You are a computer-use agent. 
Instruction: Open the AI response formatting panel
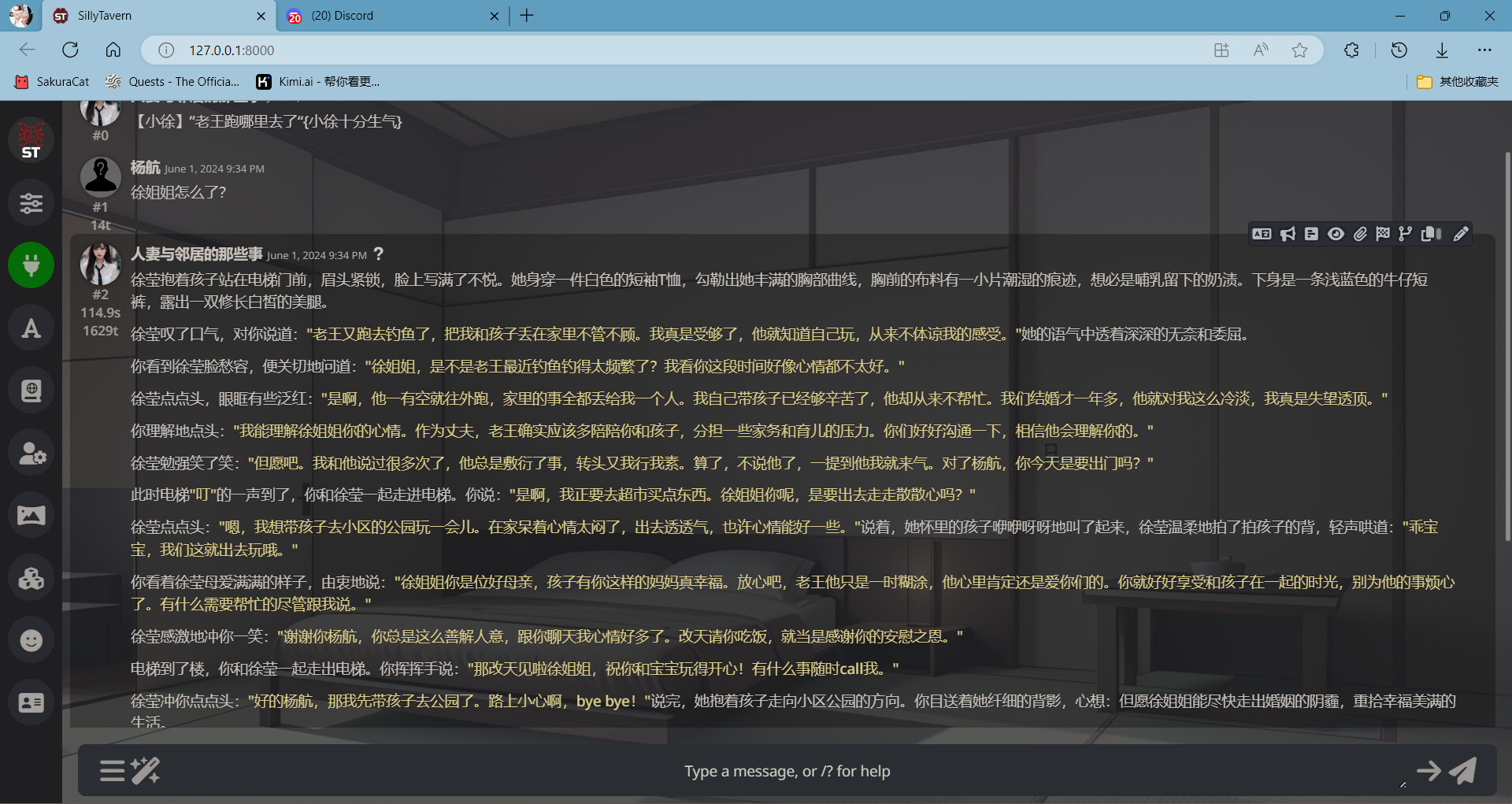[31, 328]
